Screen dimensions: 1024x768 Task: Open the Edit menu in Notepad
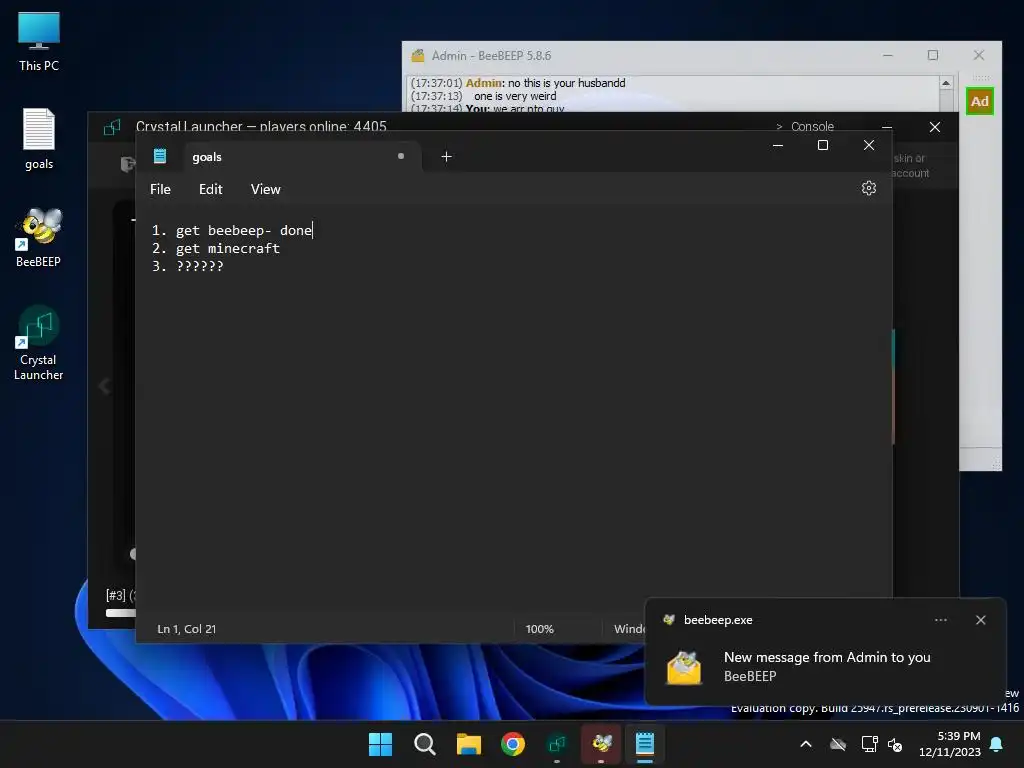click(x=210, y=189)
